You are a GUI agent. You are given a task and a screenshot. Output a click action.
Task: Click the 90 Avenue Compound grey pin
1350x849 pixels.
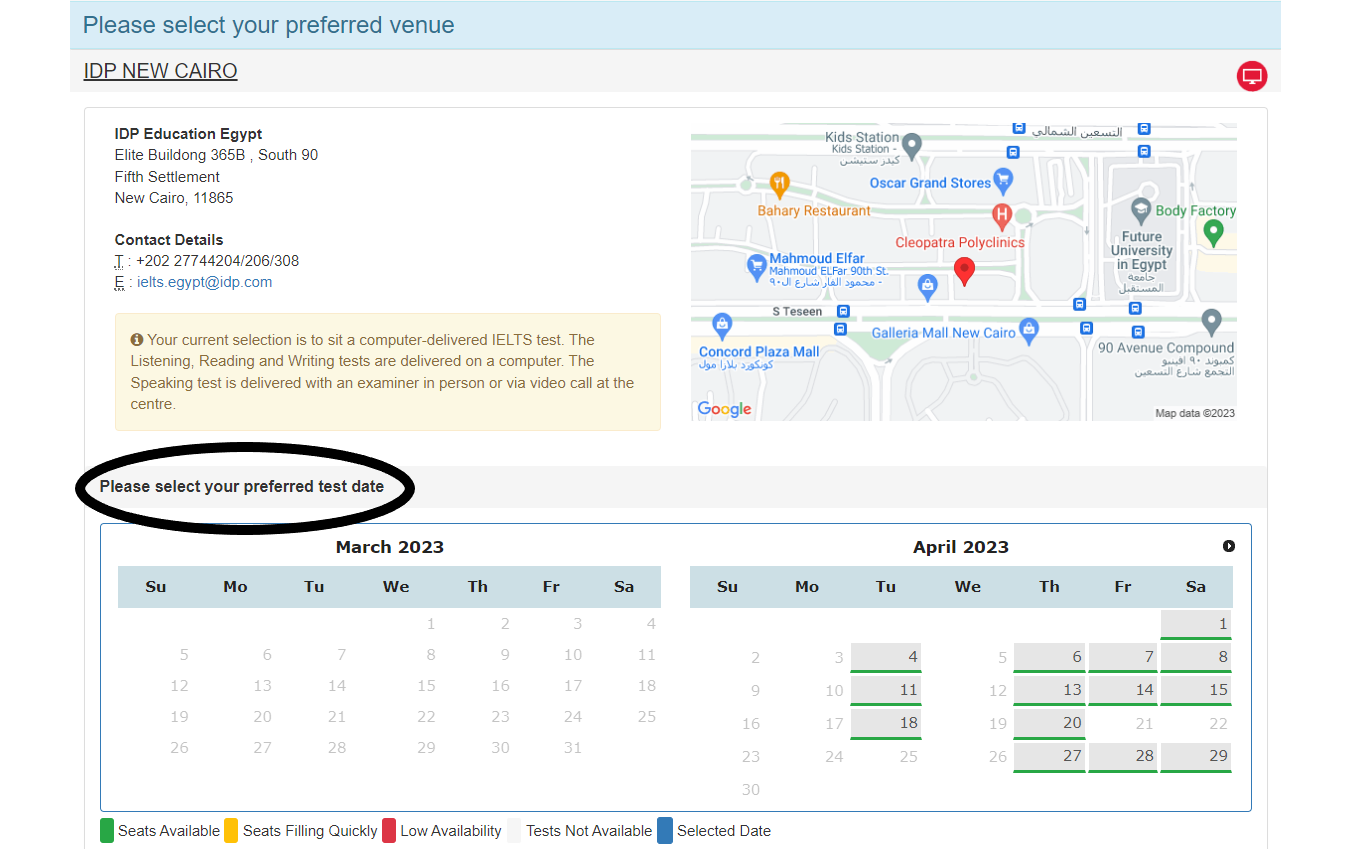[1212, 323]
